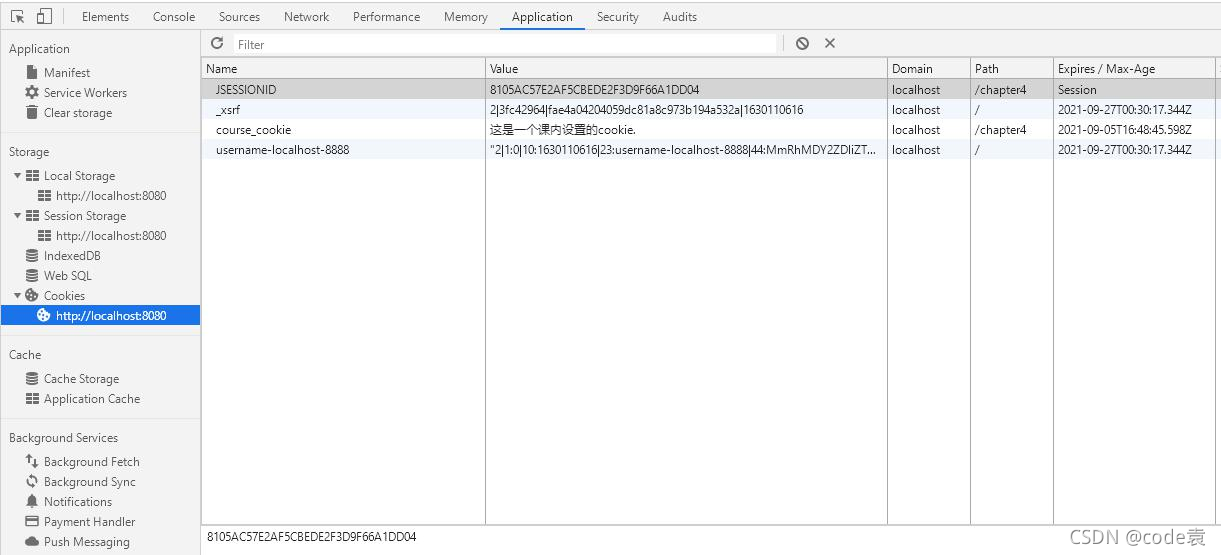Delete selected cookie with X icon
Viewport: 1221px width, 555px height.
pos(830,44)
